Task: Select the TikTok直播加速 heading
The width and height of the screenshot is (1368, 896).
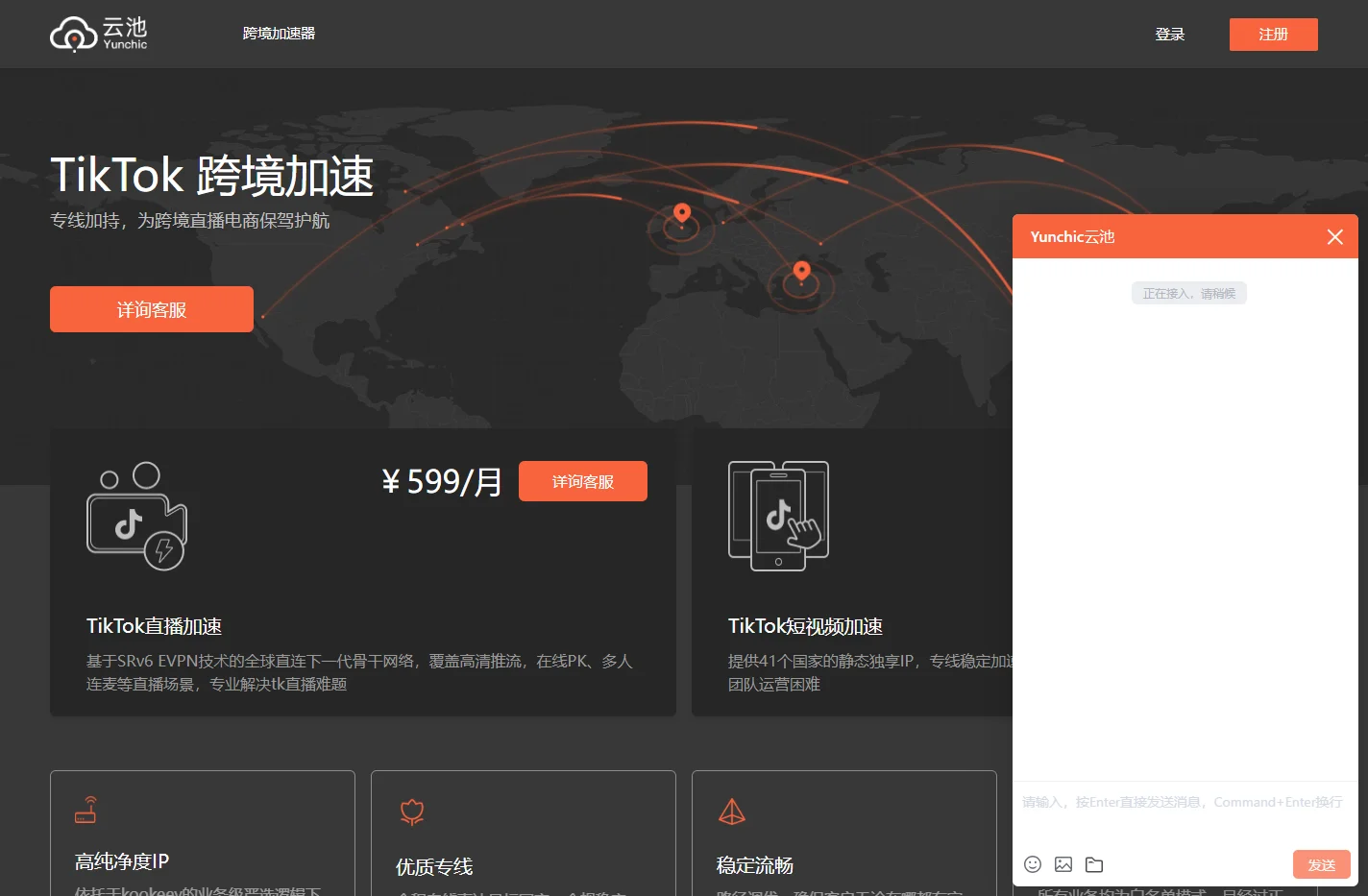Action: (x=154, y=626)
